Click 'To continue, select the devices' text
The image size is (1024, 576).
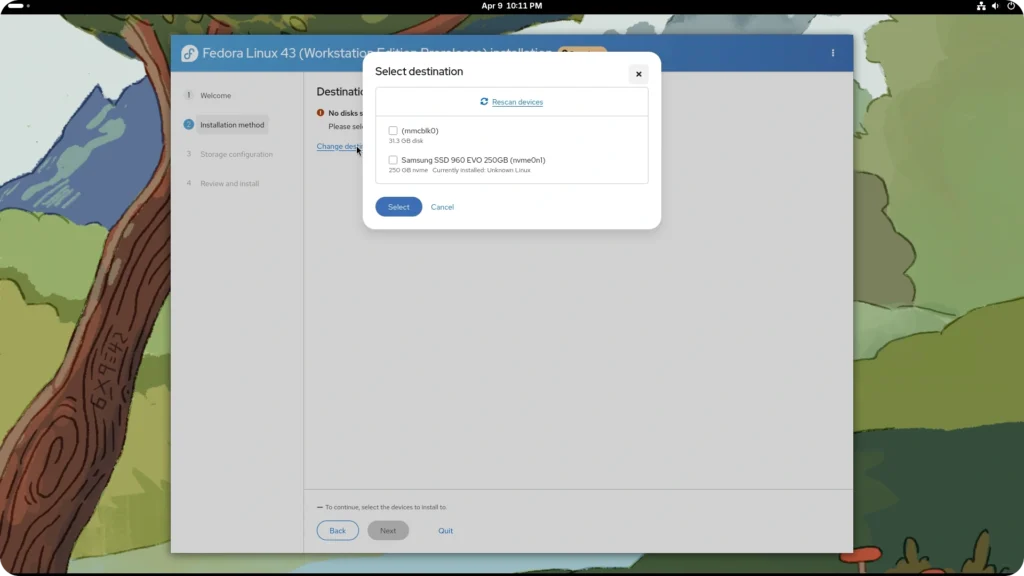386,507
